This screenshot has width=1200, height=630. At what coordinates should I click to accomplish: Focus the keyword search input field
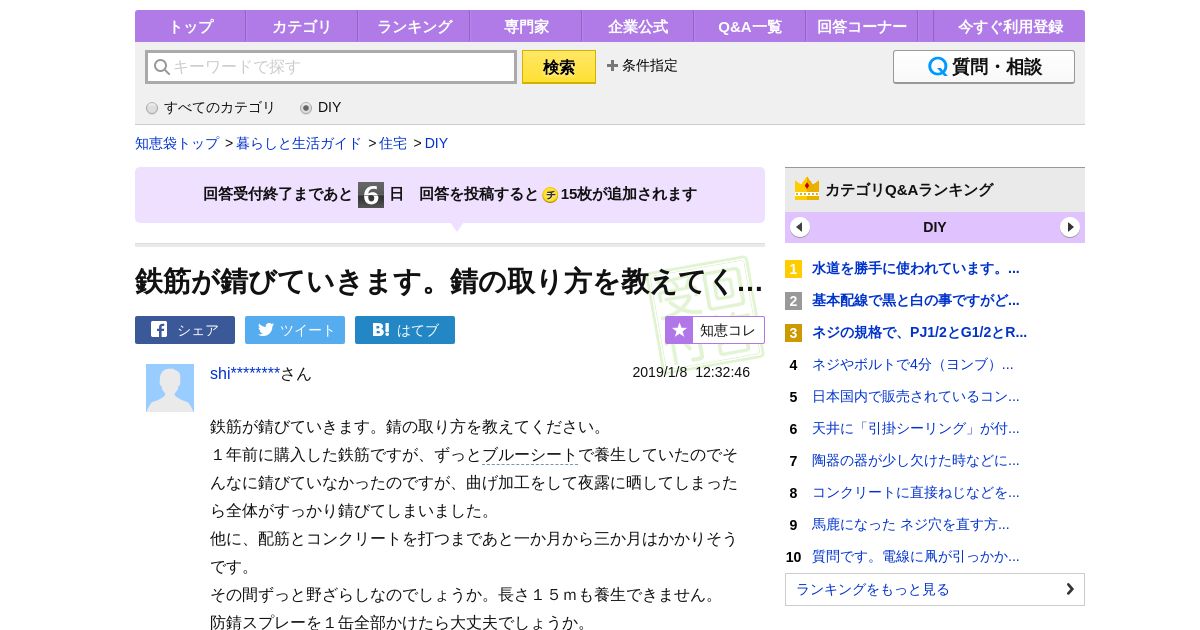click(x=331, y=67)
